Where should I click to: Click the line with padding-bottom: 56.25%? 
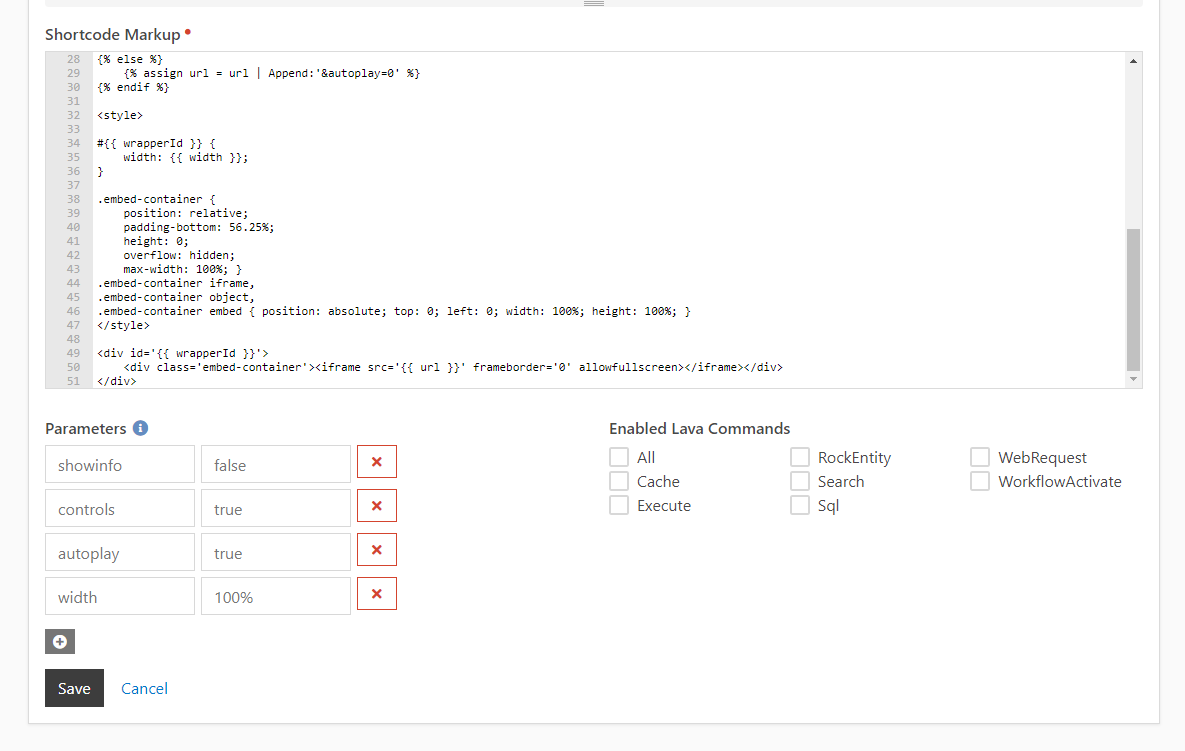coord(199,227)
